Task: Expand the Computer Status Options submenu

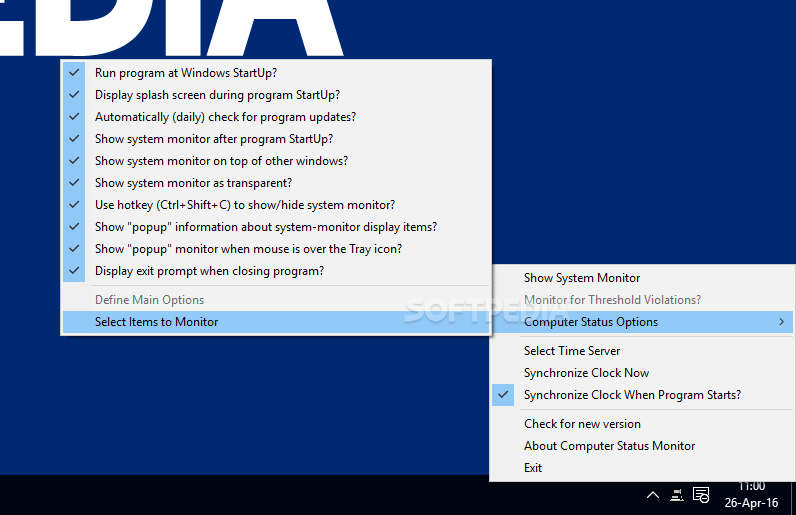Action: click(x=642, y=322)
